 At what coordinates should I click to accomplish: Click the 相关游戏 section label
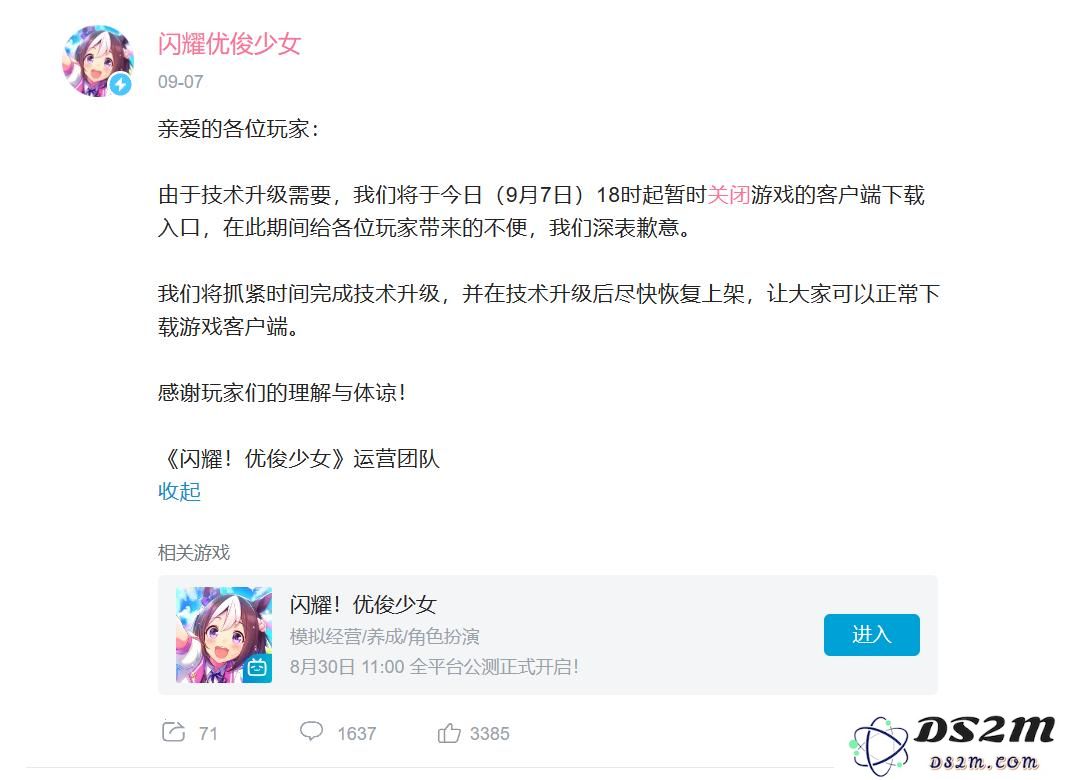point(193,552)
